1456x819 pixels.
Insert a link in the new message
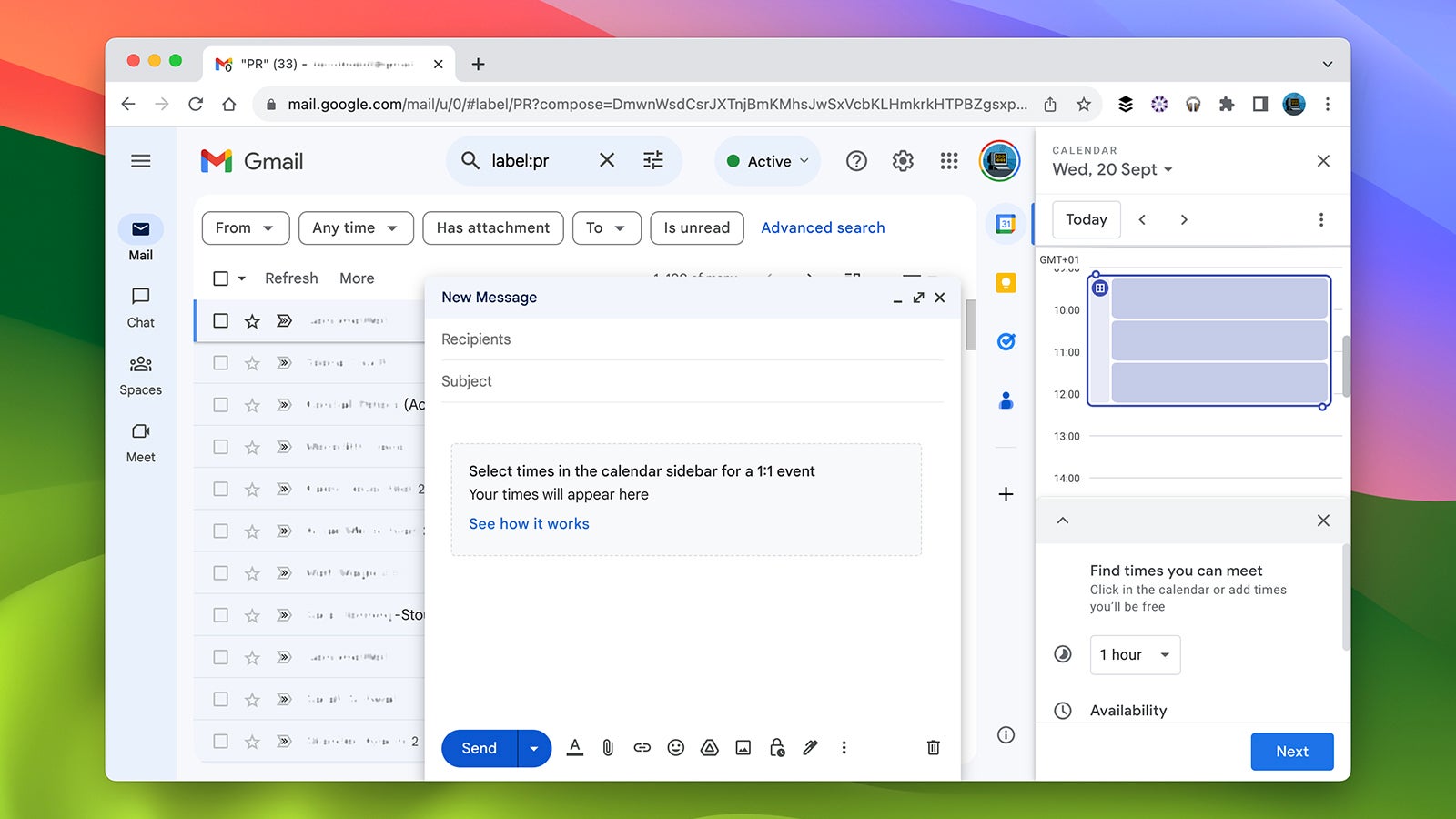click(642, 747)
